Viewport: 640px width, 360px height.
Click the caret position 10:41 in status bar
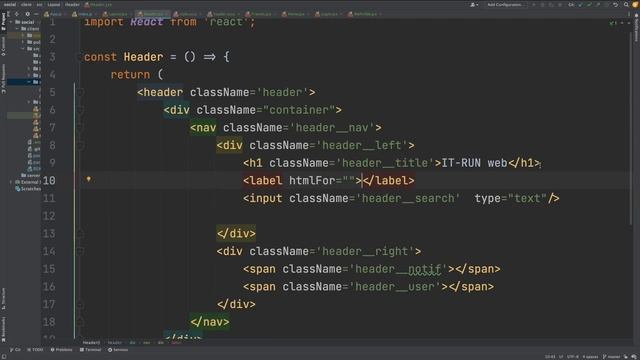[x=549, y=357]
